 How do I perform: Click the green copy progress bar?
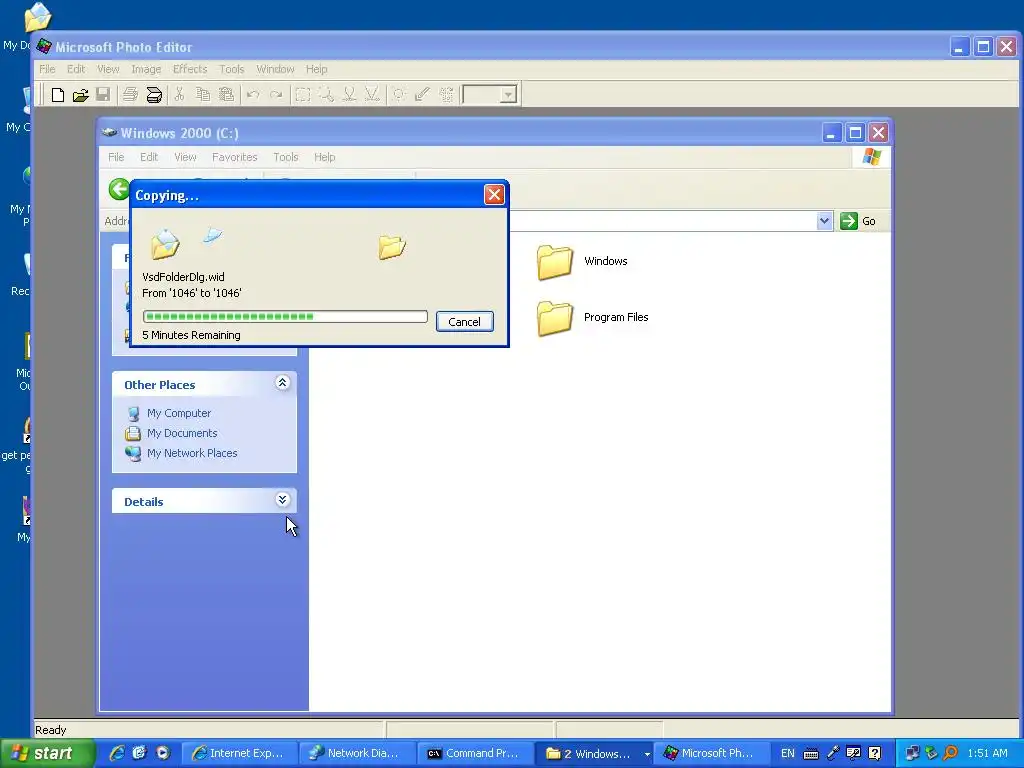click(285, 317)
